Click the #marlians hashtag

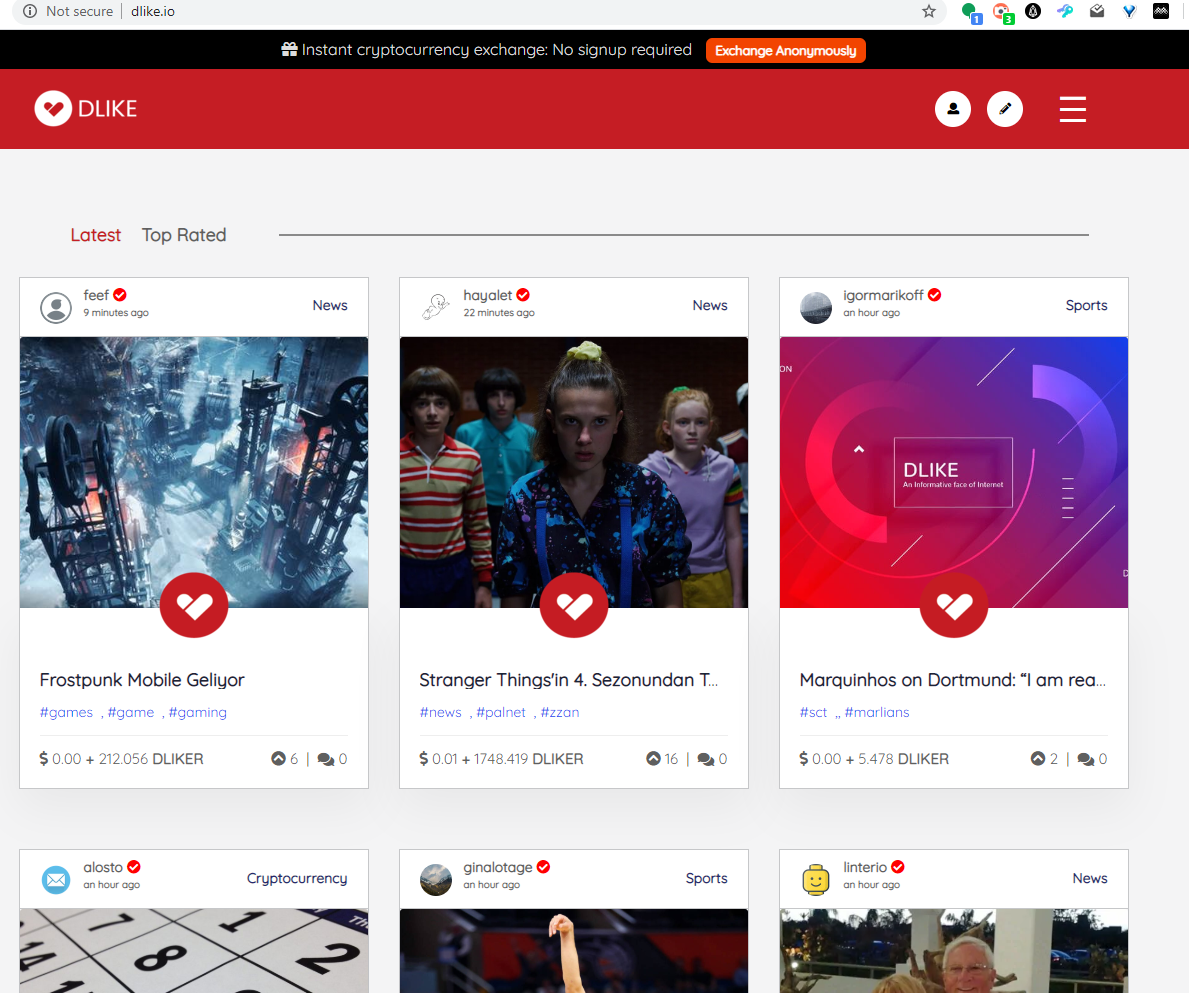tap(877, 713)
